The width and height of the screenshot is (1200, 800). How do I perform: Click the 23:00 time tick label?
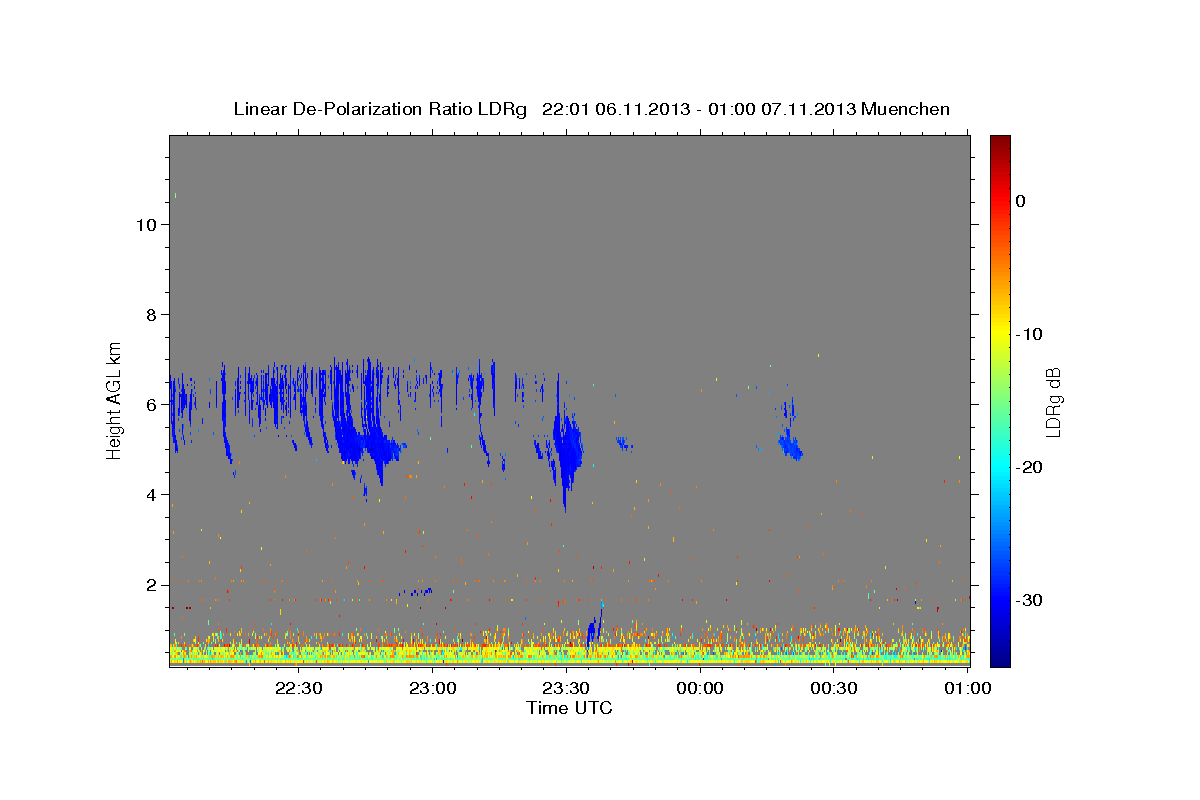433,688
